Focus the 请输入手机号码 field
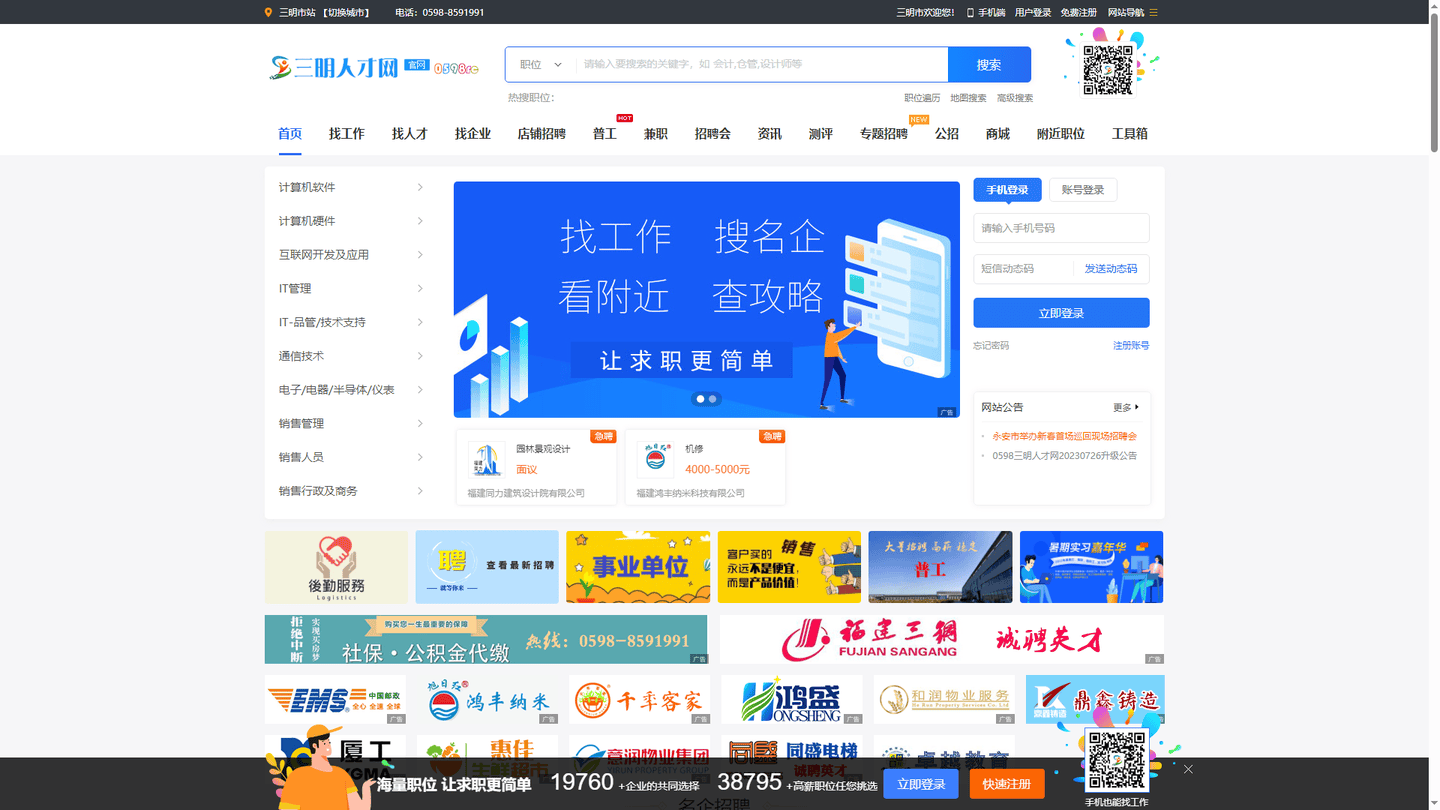This screenshot has width=1440, height=810. click(x=1061, y=228)
